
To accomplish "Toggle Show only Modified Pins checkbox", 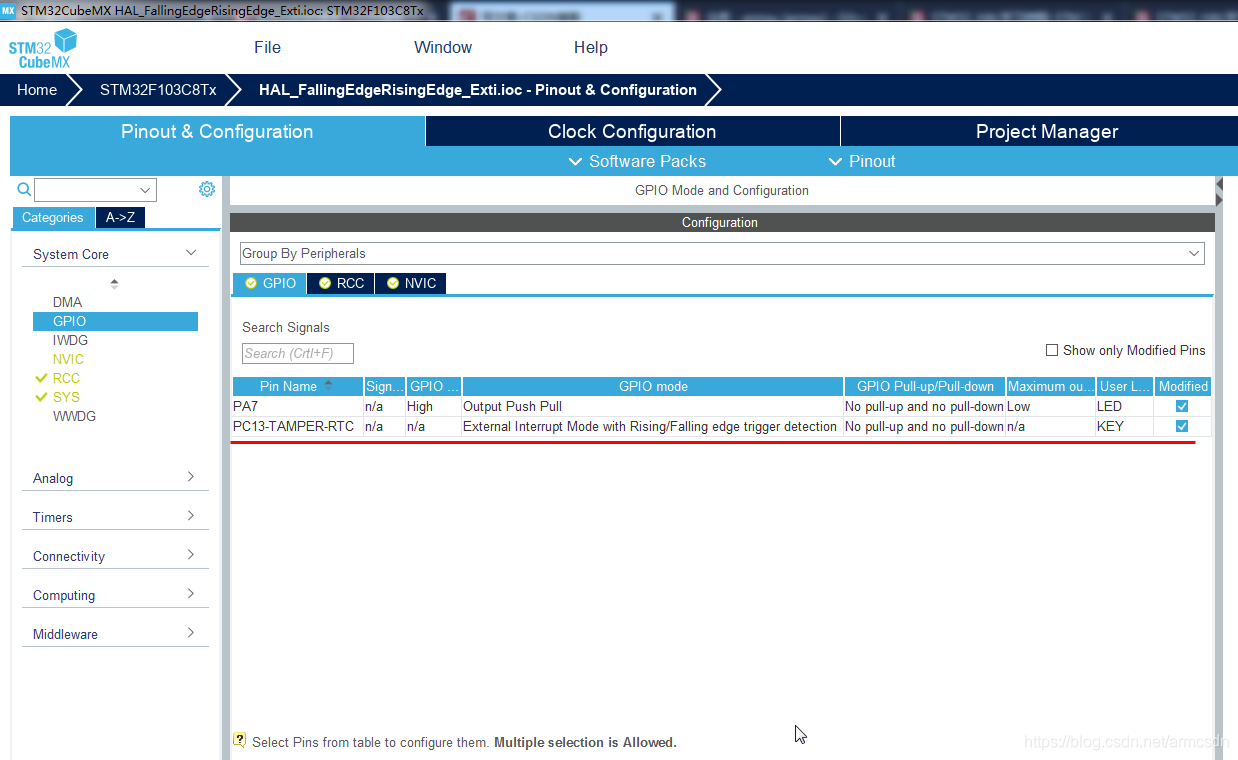I will [x=1051, y=350].
